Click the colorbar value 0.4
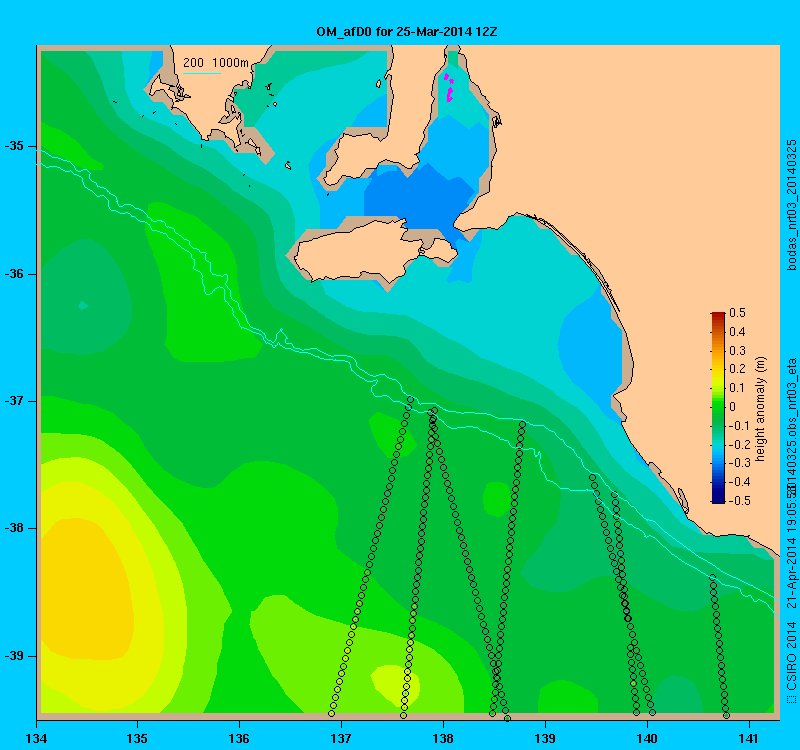The height and width of the screenshot is (750, 800). pyautogui.click(x=737, y=332)
